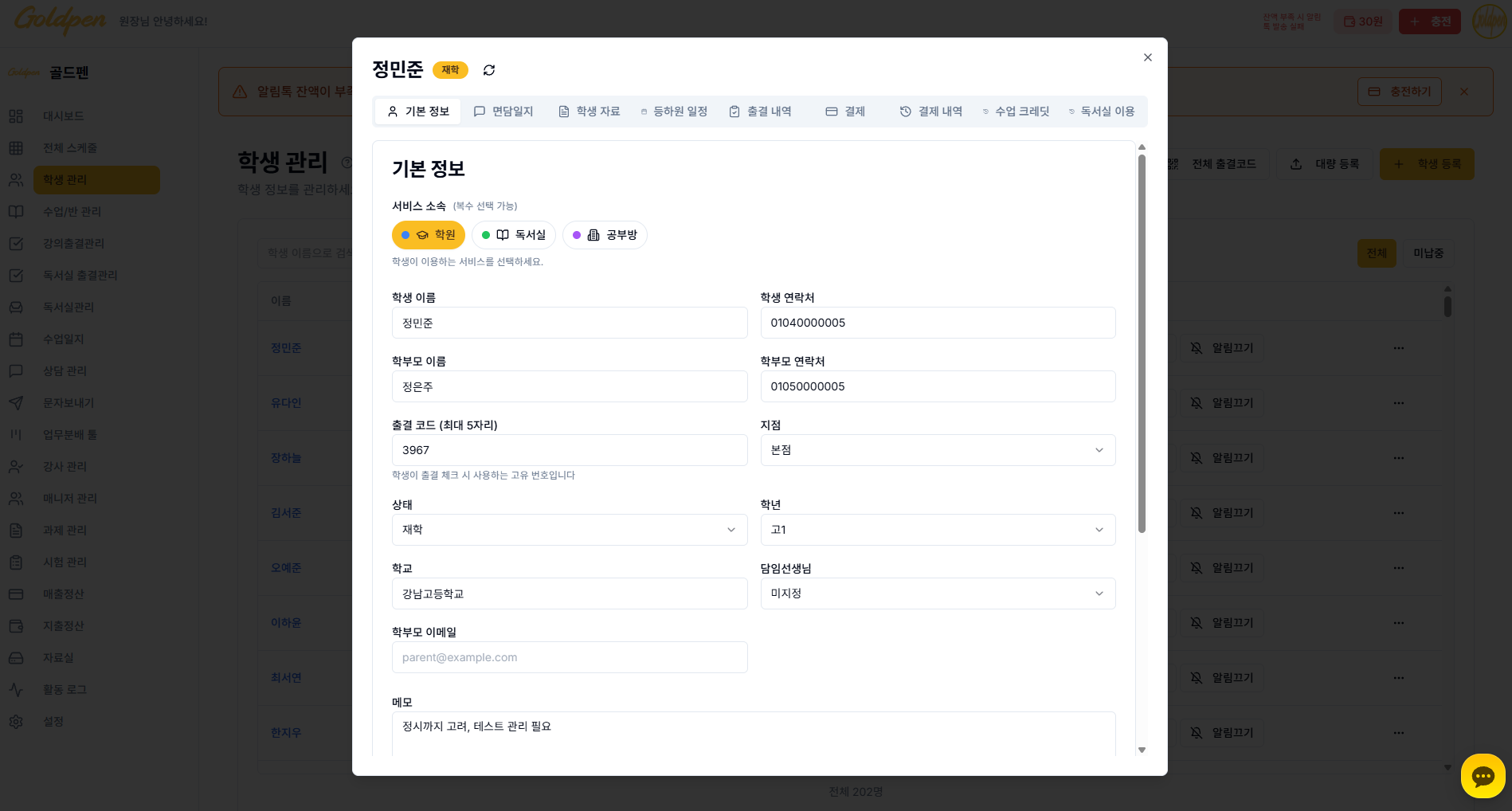Click the 설정 gear icon in sidebar
The width and height of the screenshot is (1512, 811).
16,722
